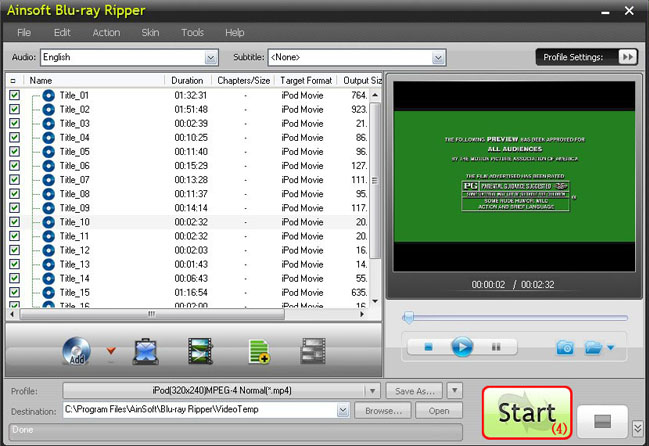Toggle the checkbox for Title_05
649x446 pixels.
click(x=14, y=151)
